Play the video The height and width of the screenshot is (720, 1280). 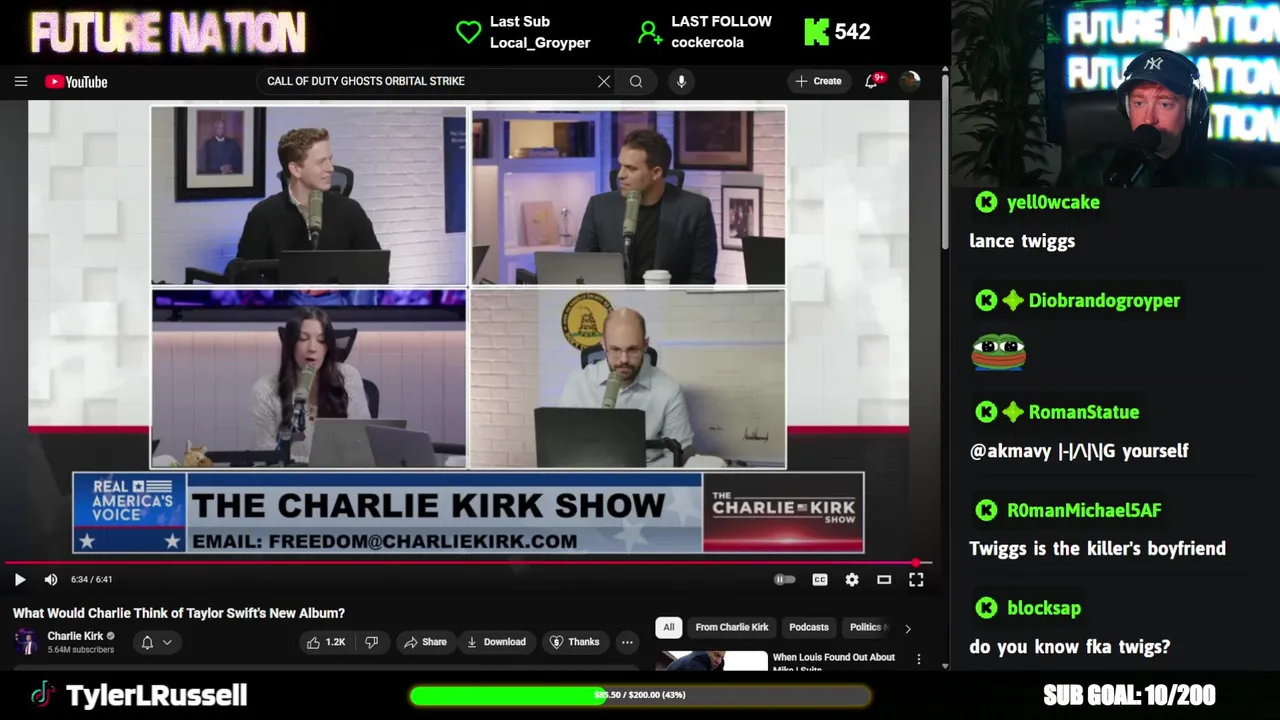[x=20, y=579]
